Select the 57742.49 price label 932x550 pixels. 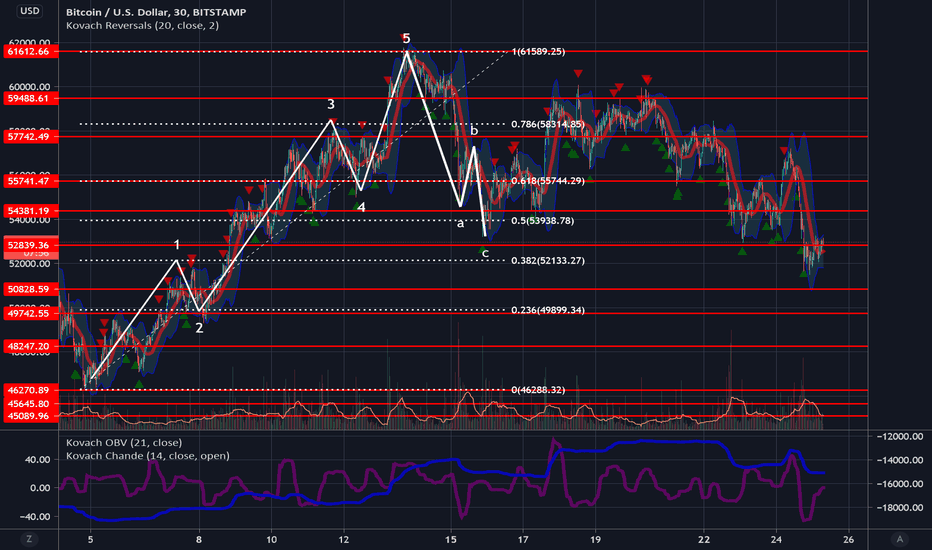pyautogui.click(x=31, y=137)
